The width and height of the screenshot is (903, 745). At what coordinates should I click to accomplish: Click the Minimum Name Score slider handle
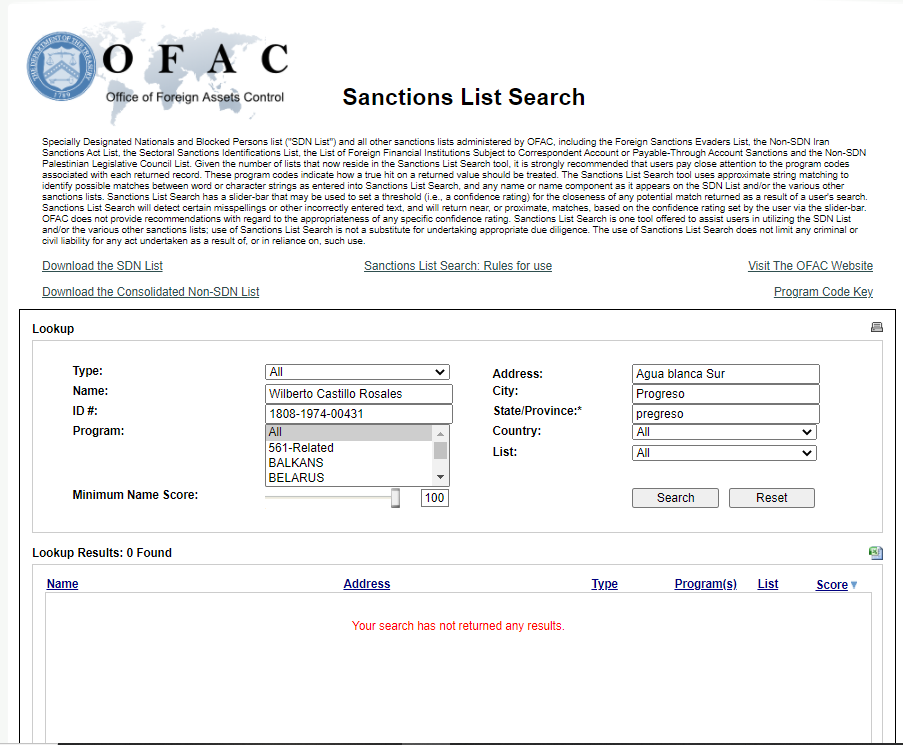395,498
